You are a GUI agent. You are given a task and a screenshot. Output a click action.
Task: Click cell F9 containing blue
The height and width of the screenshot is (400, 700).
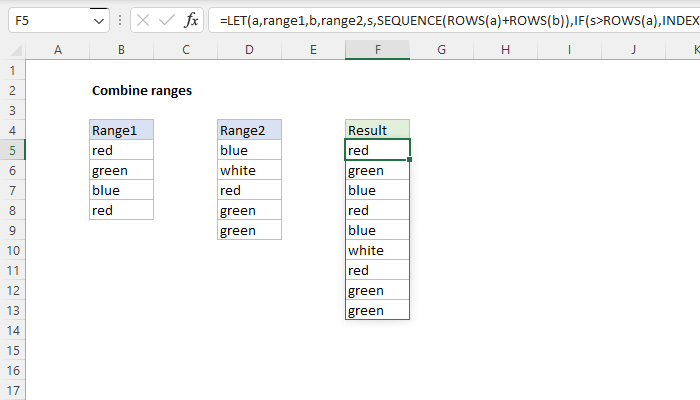378,230
